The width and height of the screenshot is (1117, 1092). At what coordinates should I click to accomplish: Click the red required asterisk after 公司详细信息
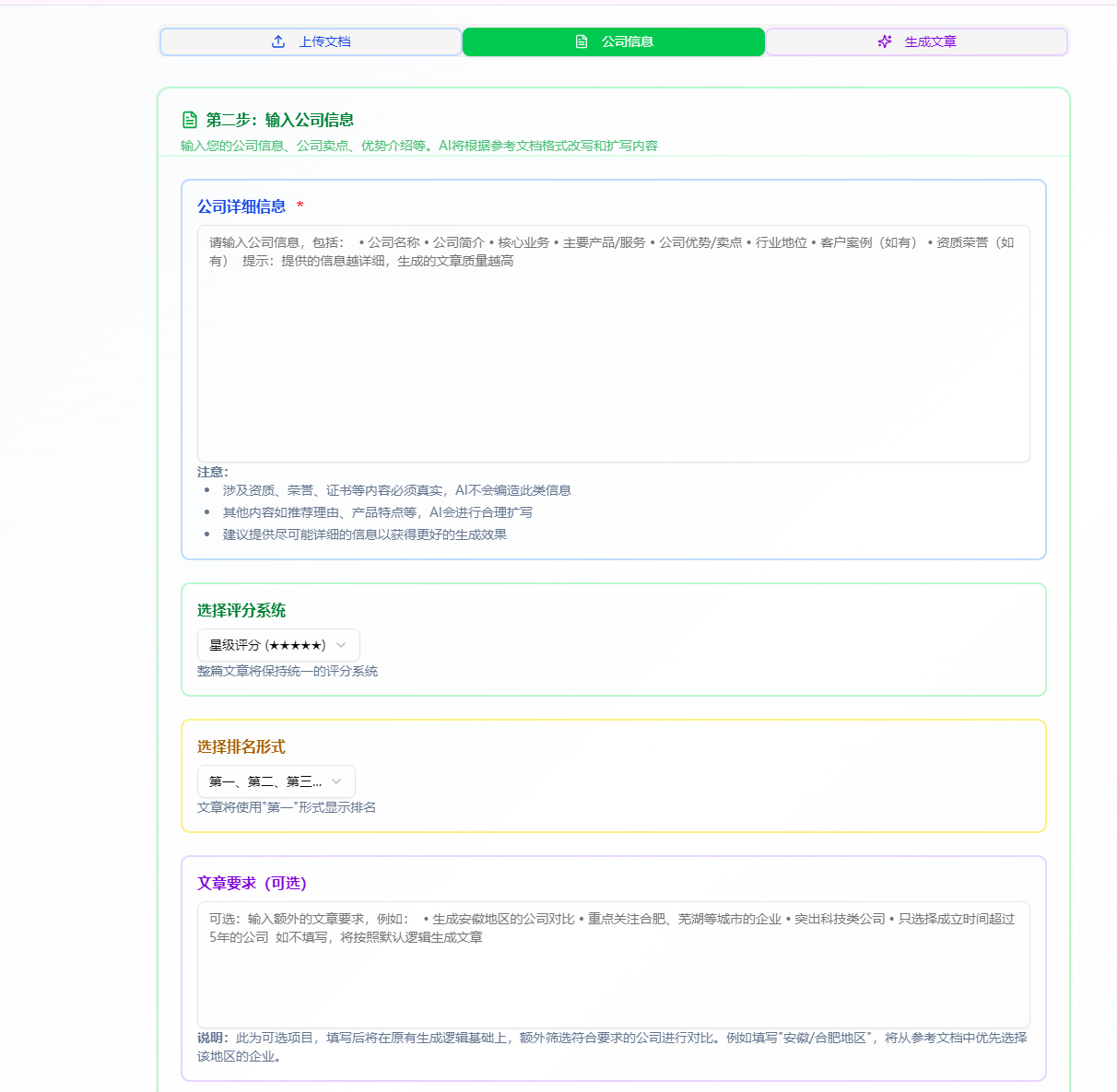(300, 206)
